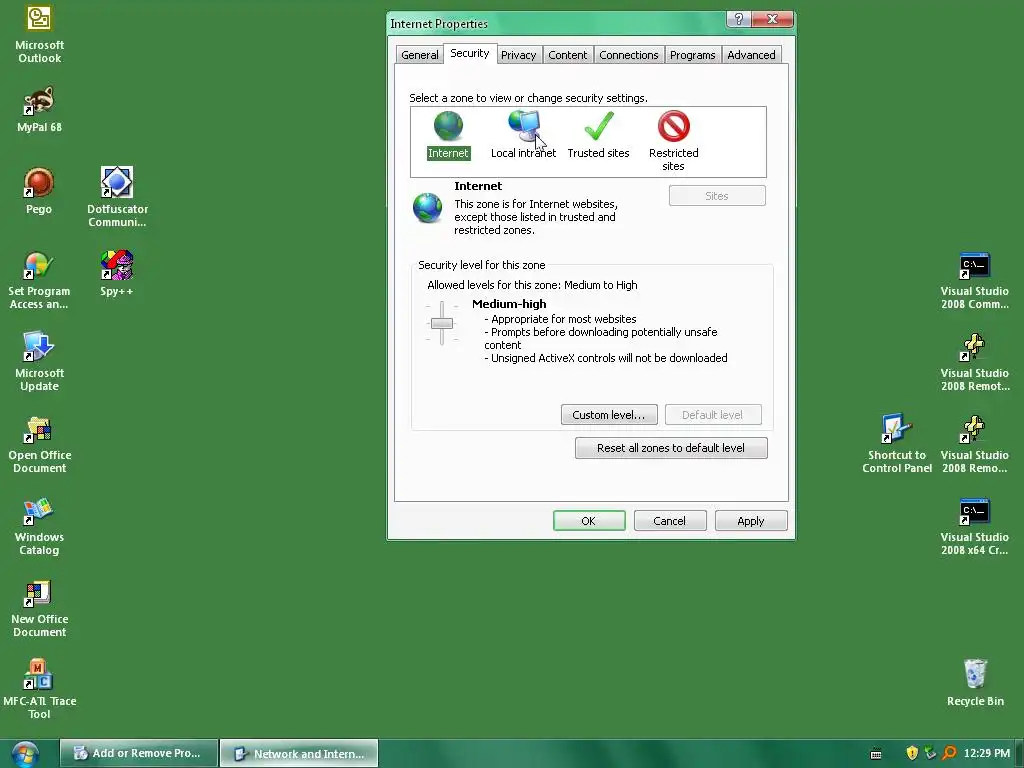Screen dimensions: 1024x768
Task: Select the Windows Catalog desktop shortcut
Action: point(39,526)
